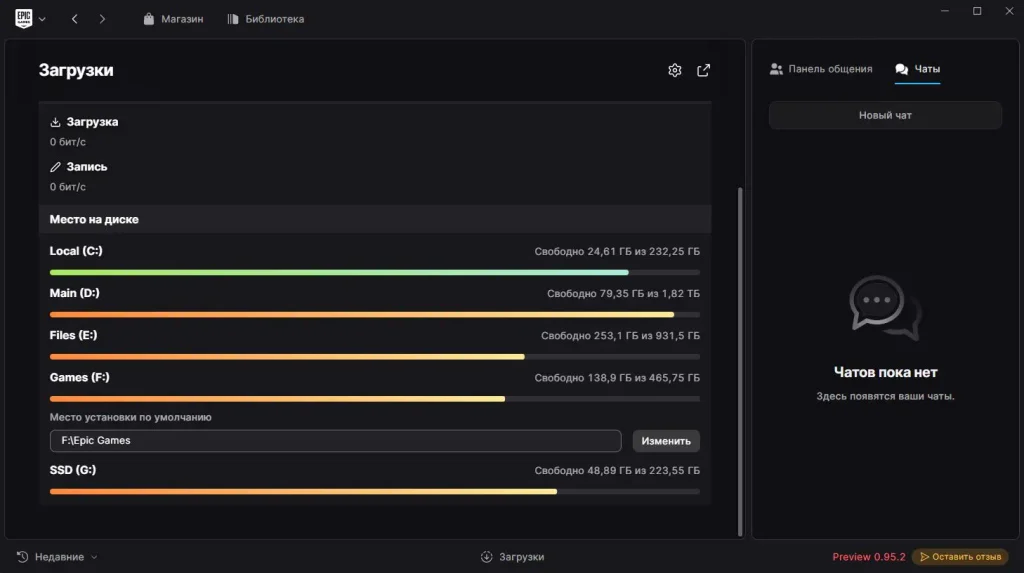Click the Games (F:) drive label
The image size is (1024, 573).
pyautogui.click(x=80, y=378)
